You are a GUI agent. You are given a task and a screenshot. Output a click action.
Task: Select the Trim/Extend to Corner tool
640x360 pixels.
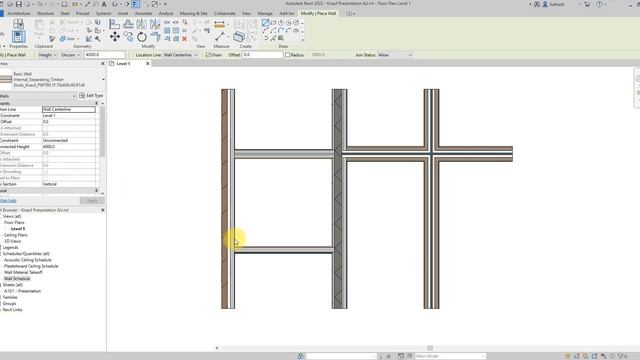(155, 37)
